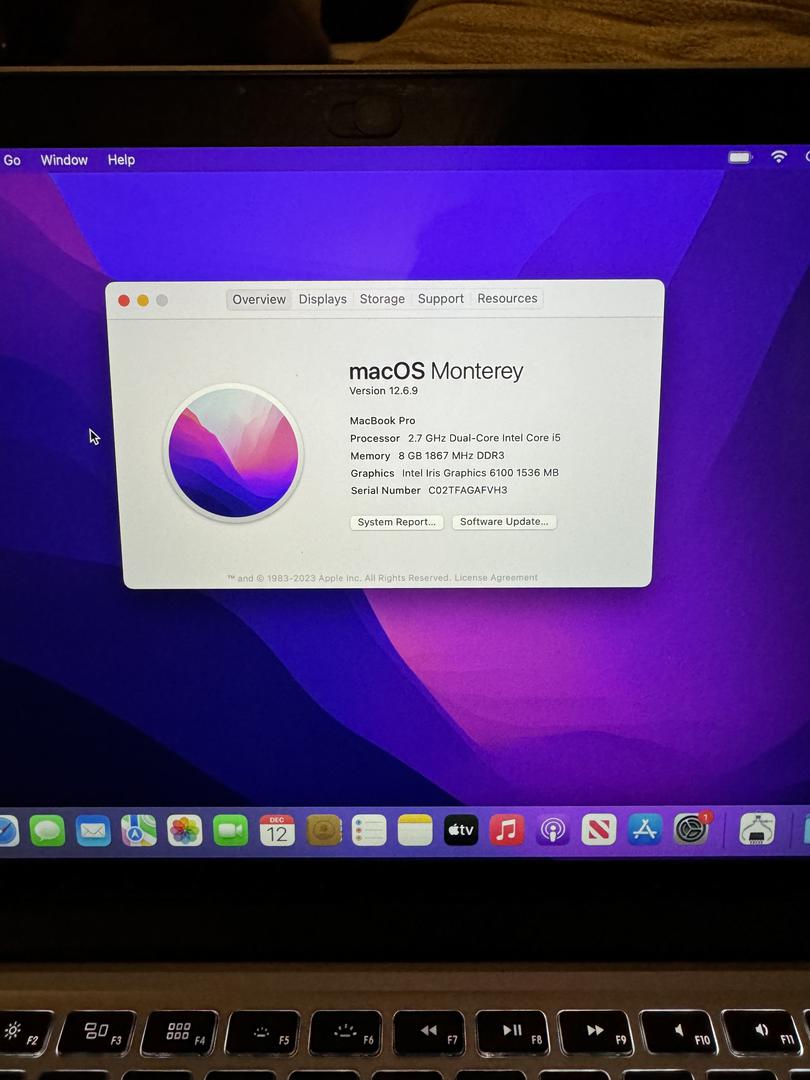This screenshot has height=1080, width=810.
Task: Open Calendar icon showing Dec 12
Action: (277, 831)
